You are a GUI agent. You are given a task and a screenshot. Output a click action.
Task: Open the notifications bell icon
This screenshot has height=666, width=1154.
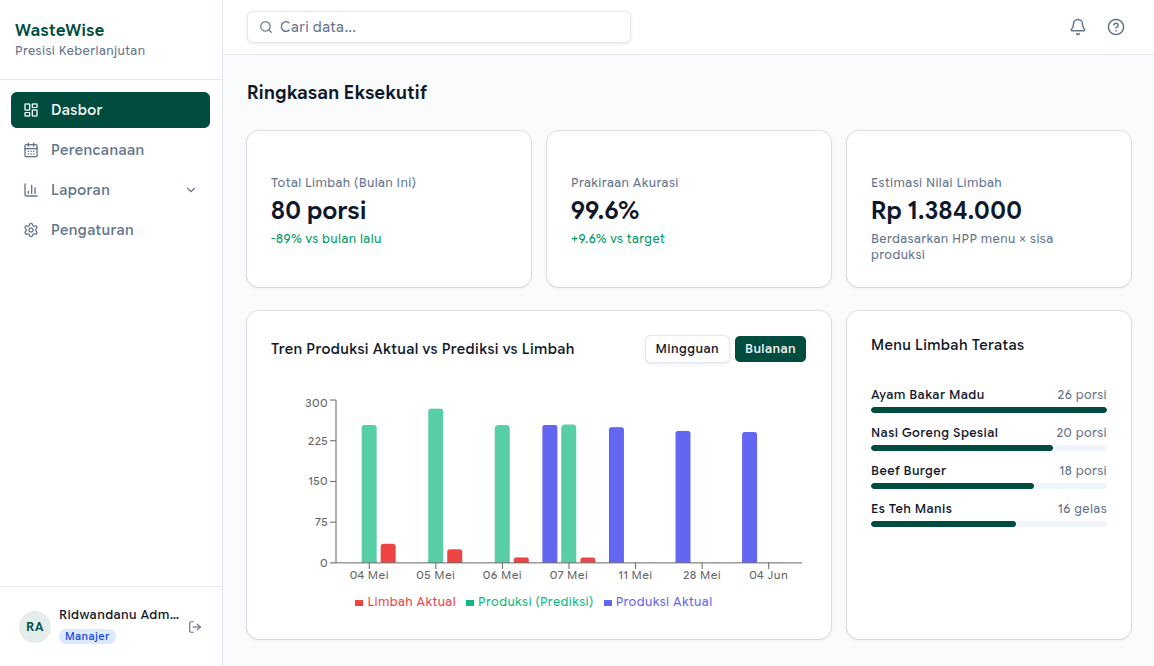[x=1077, y=27]
